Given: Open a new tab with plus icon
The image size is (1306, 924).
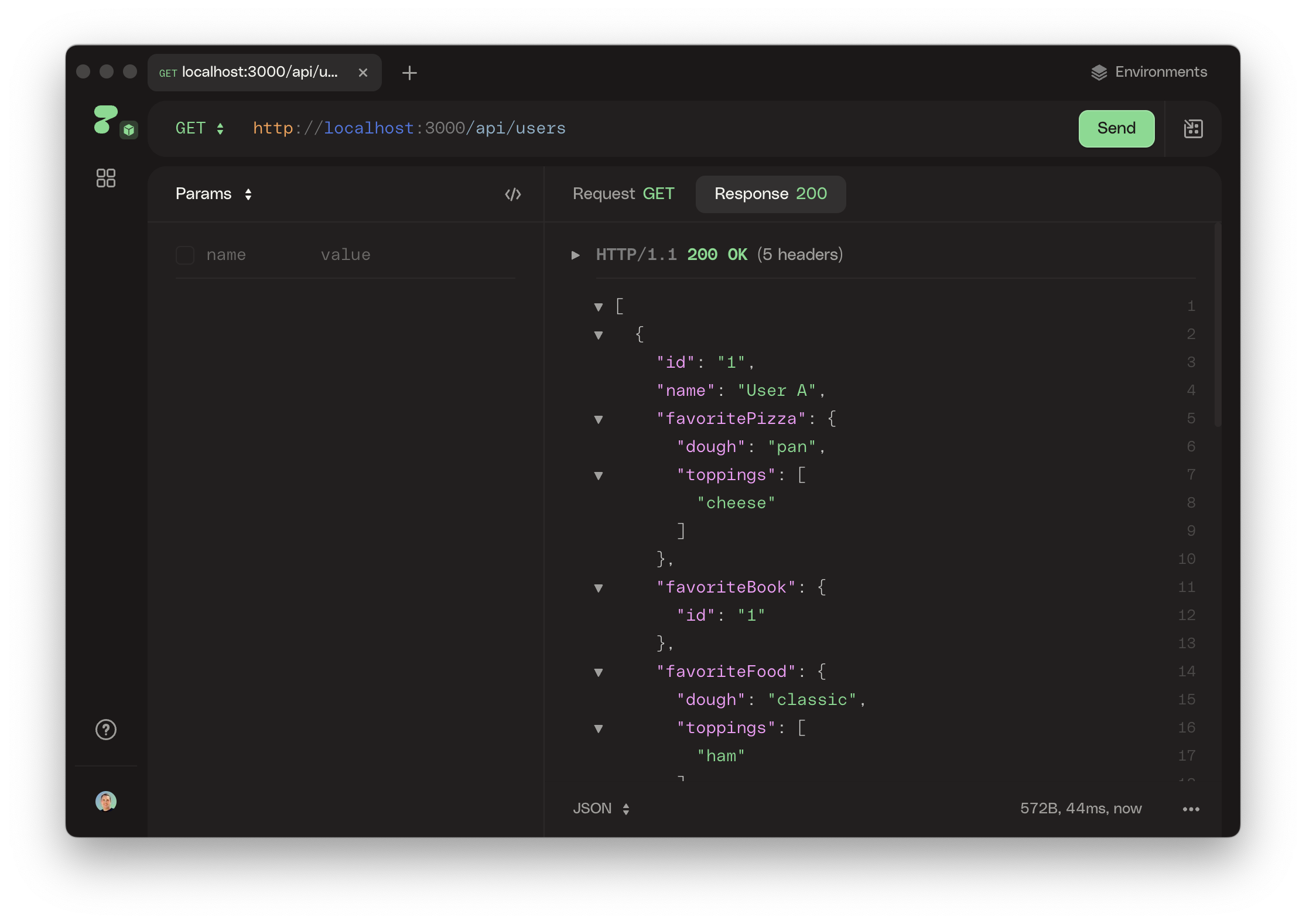Looking at the screenshot, I should (x=409, y=73).
